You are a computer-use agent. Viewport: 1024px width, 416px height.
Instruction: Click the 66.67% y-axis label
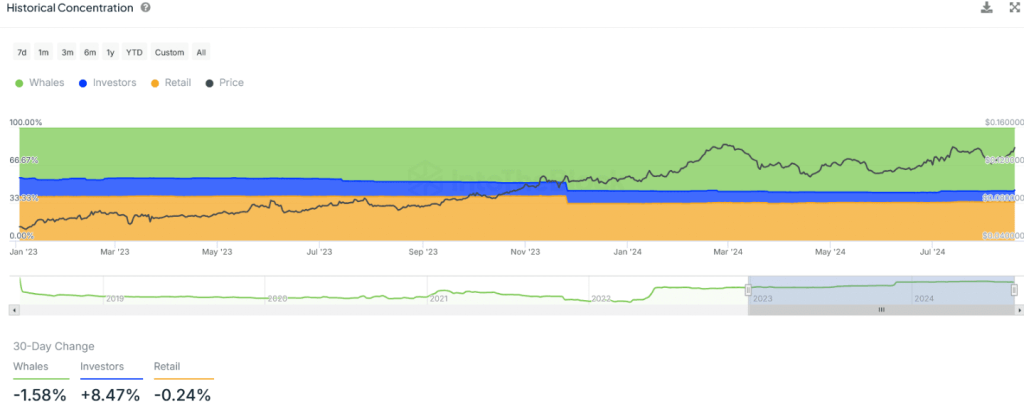tap(25, 159)
